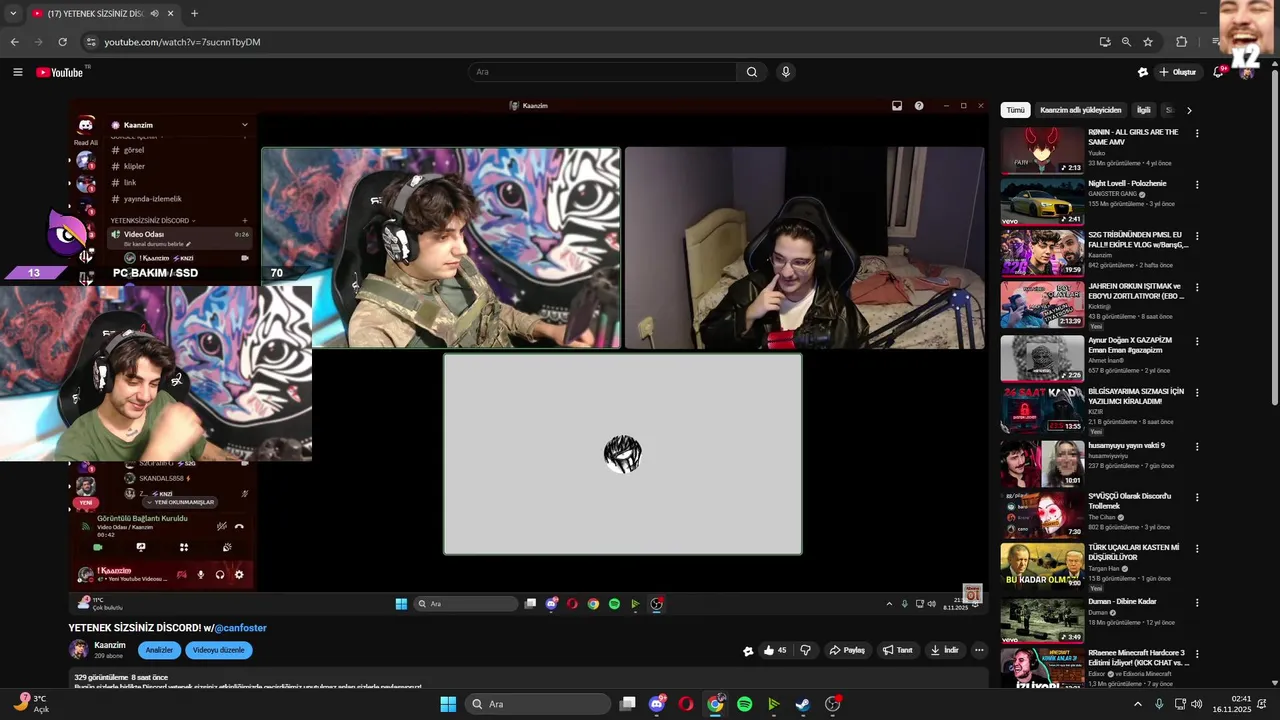
Task: Open Duman - Dibine Kadar video
Action: pos(1042,619)
